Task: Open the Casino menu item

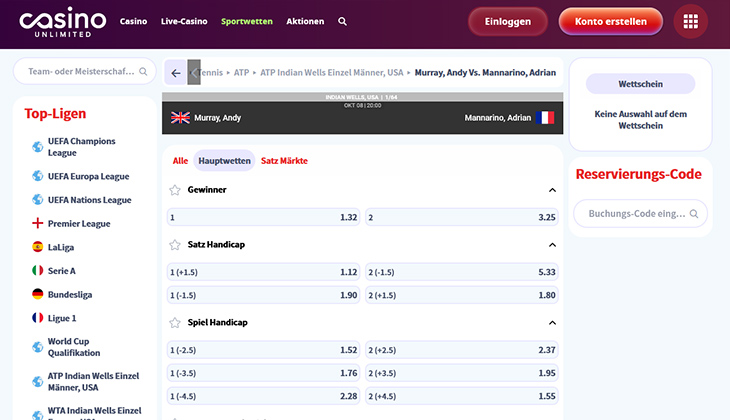Action: pyautogui.click(x=133, y=21)
